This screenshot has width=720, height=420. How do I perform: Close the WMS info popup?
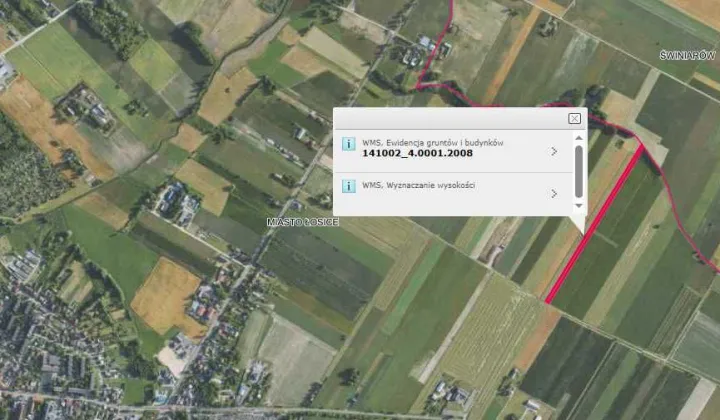[x=574, y=118]
